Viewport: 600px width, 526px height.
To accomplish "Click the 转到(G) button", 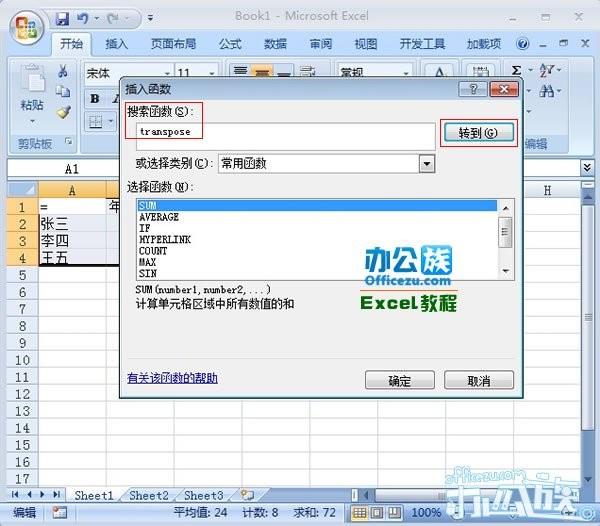I will point(478,133).
